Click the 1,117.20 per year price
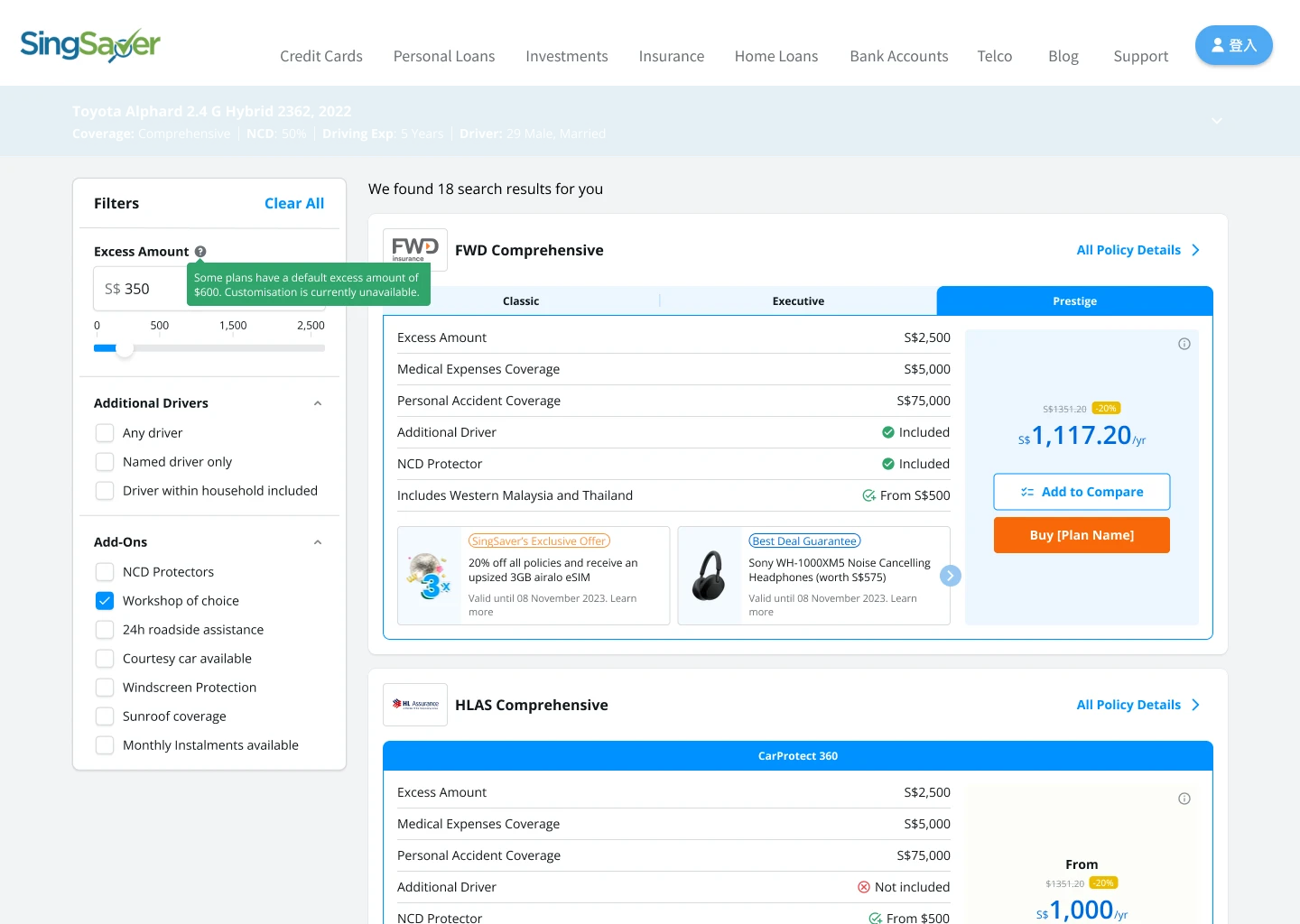Image resolution: width=1300 pixels, height=924 pixels. [x=1082, y=436]
